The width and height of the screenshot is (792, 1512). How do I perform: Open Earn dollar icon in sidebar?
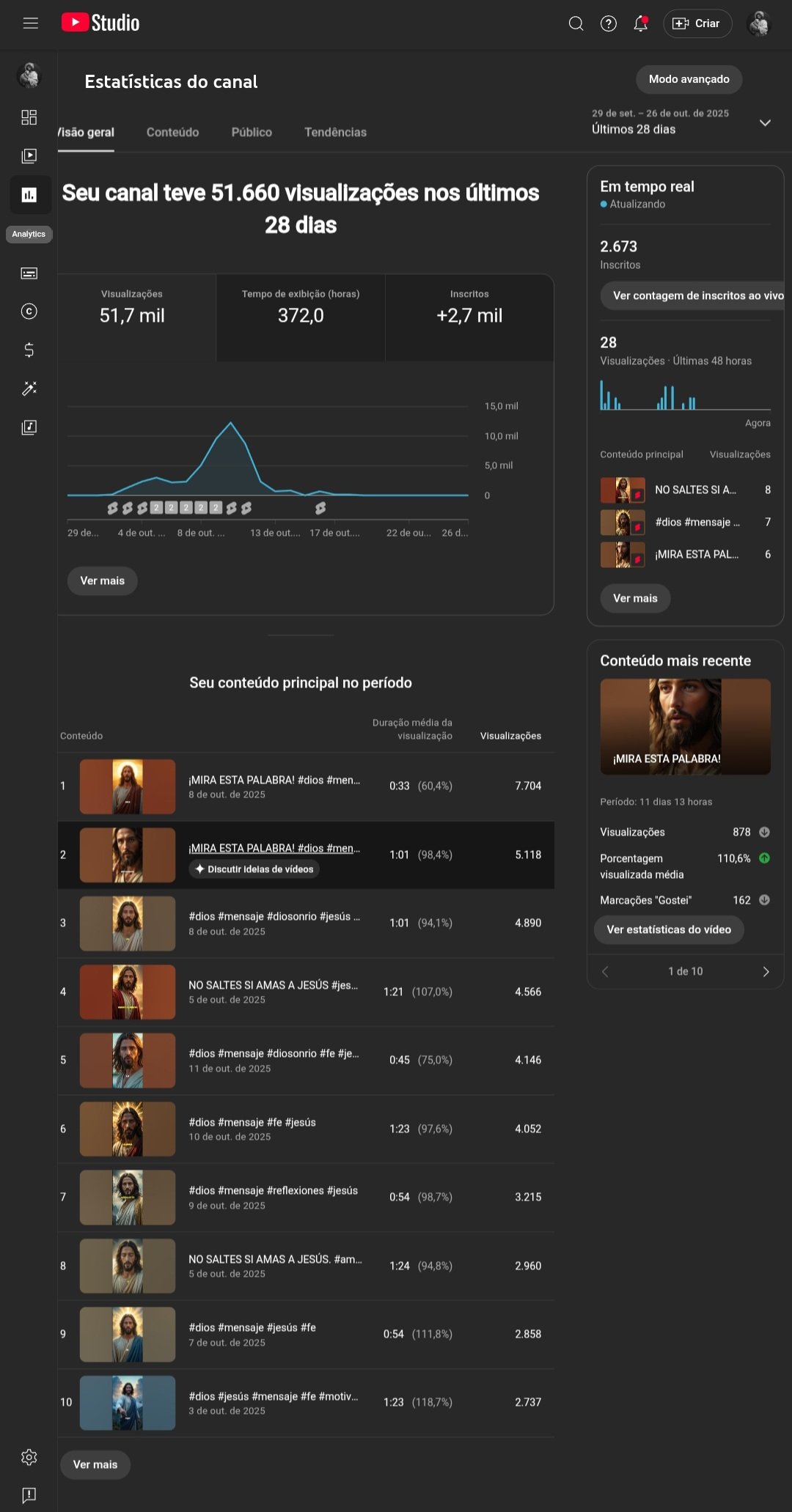tap(29, 350)
